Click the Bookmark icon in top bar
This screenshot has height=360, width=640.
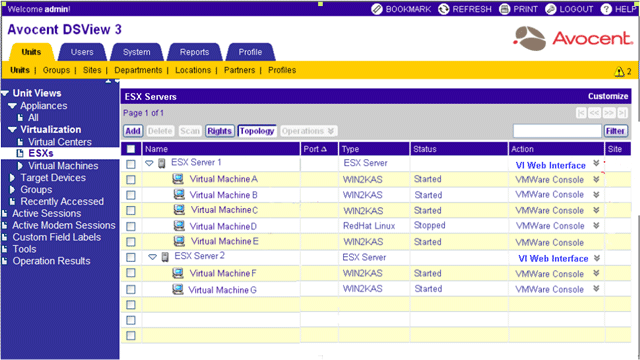click(377, 9)
